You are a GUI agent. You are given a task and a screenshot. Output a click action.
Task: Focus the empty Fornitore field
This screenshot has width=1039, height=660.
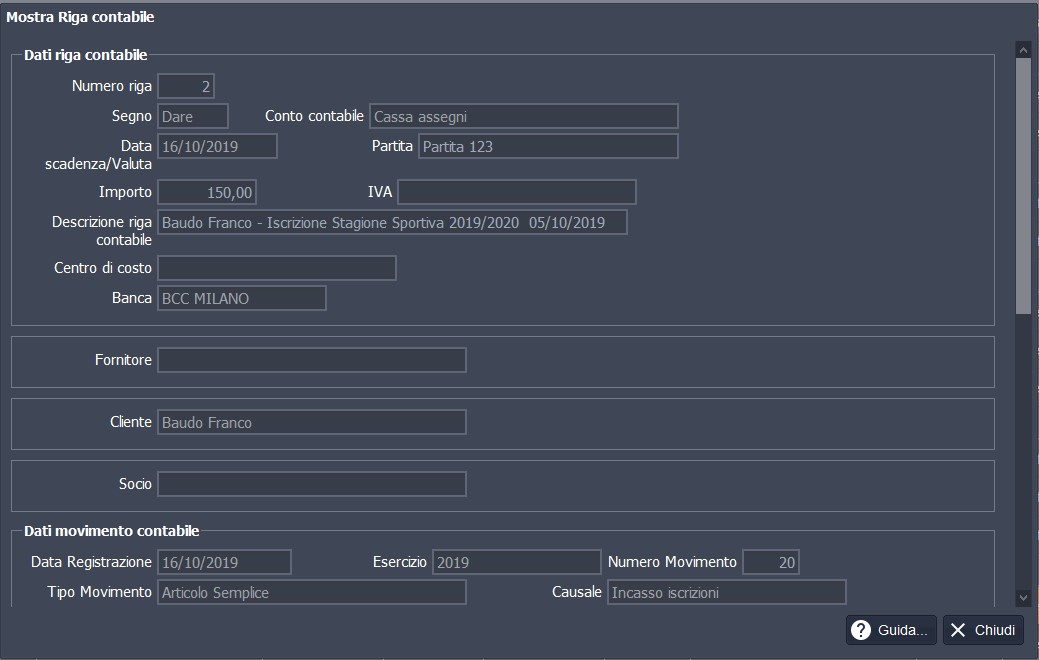(x=312, y=360)
